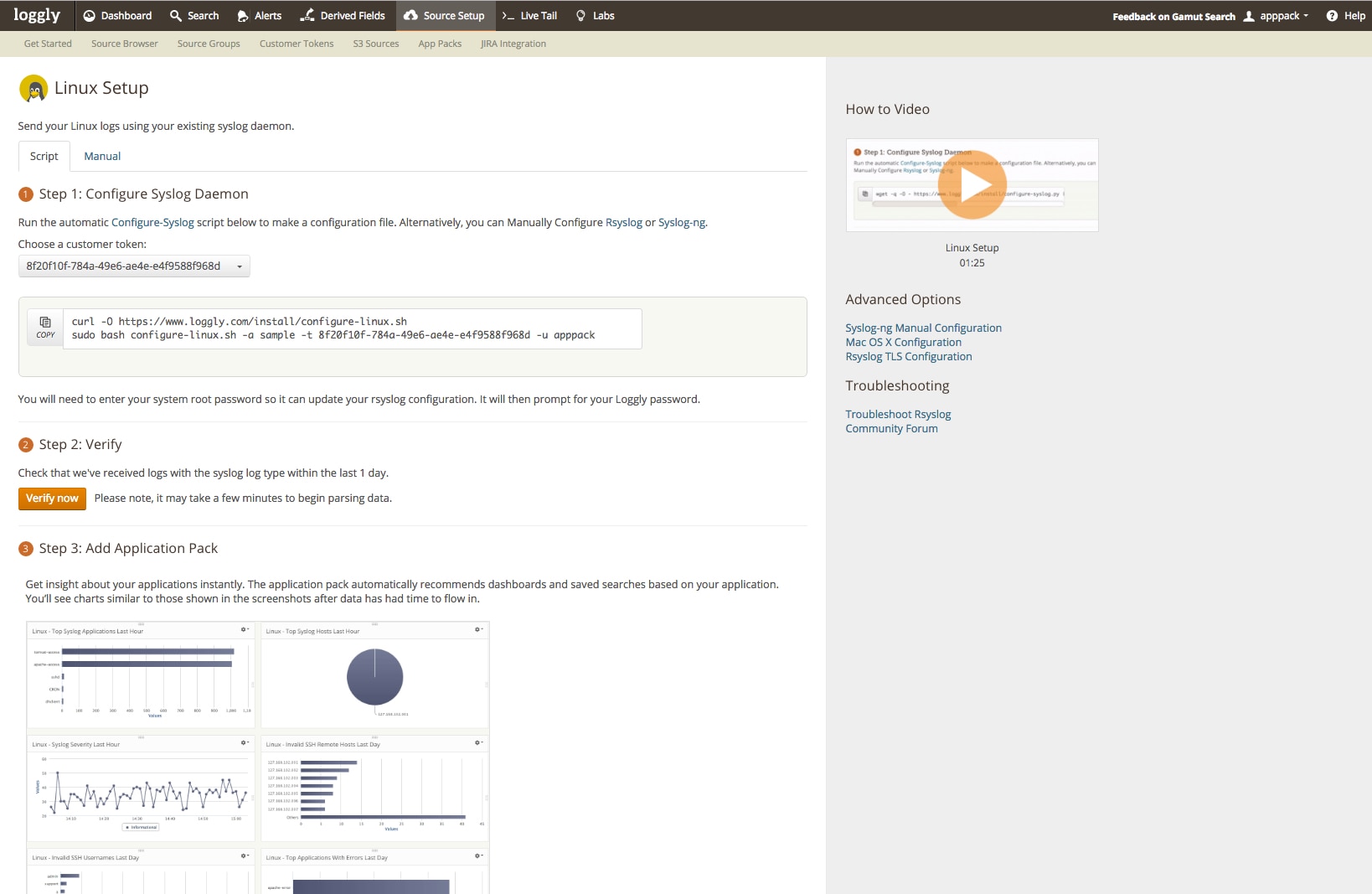Play the Linux Setup how-to video
Viewport: 1372px width, 894px height.
pos(972,185)
